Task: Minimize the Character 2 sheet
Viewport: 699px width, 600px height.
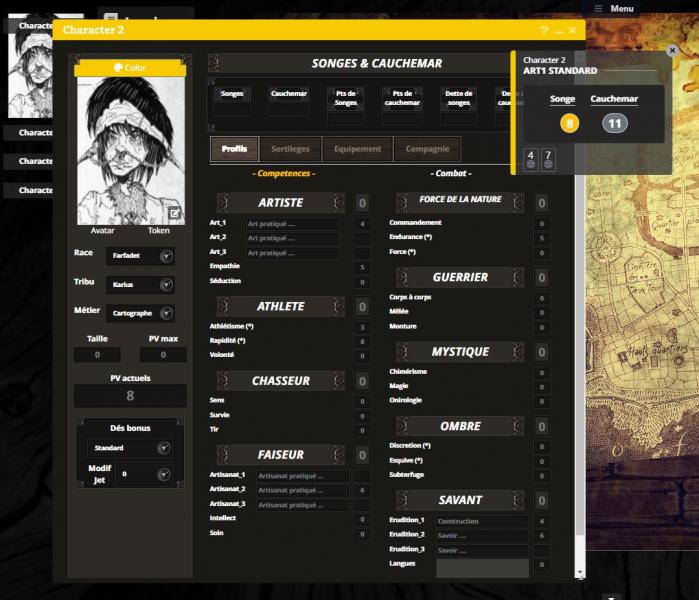Action: coord(559,31)
